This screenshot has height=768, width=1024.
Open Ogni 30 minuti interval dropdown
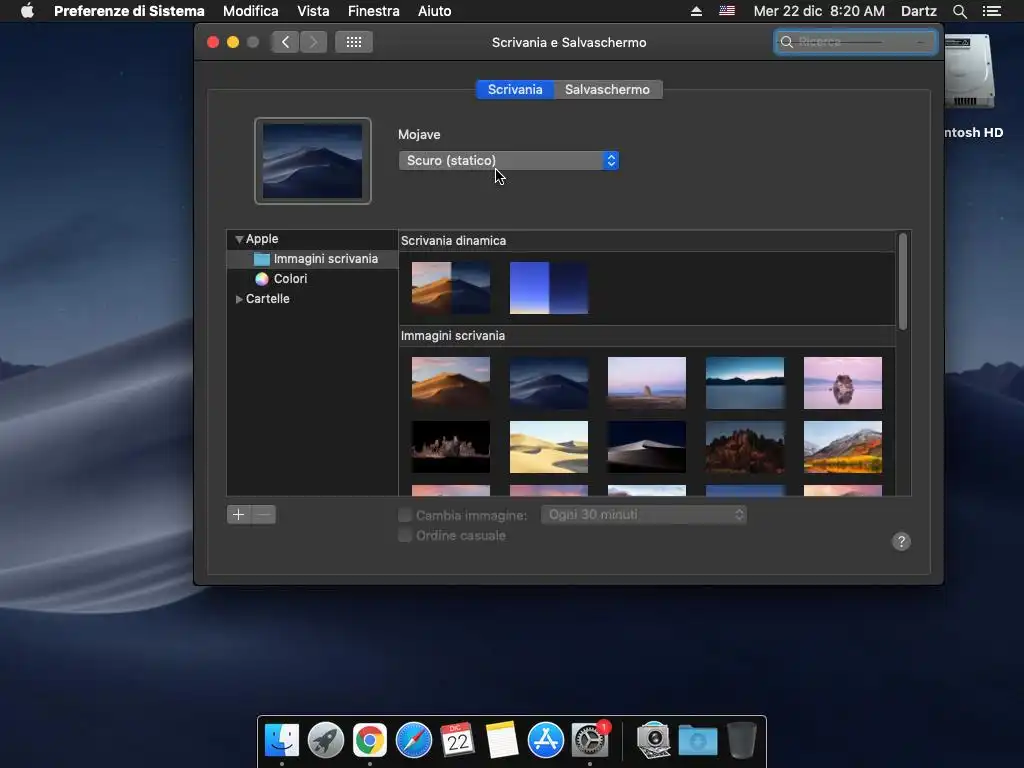(644, 515)
